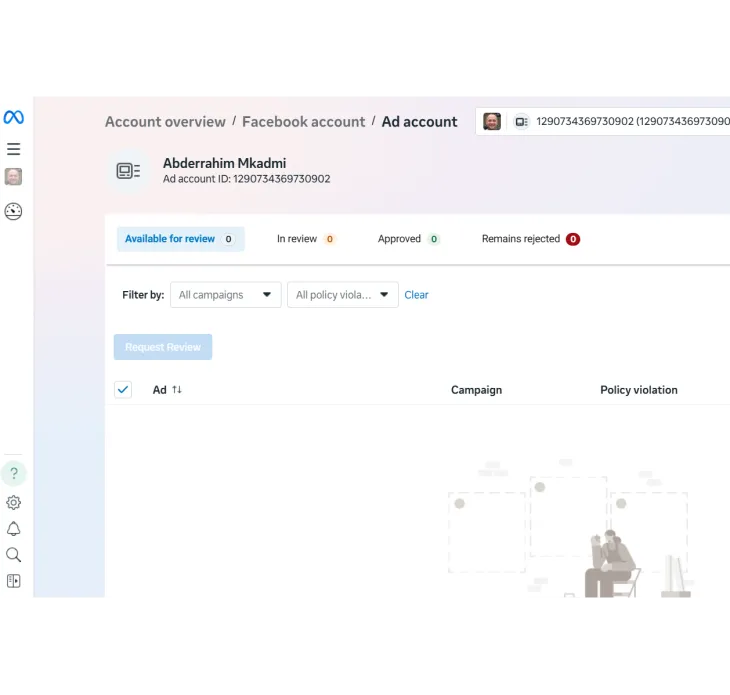This screenshot has width=730, height=695.
Task: Open Settings with the gear icon
Action: (13, 503)
